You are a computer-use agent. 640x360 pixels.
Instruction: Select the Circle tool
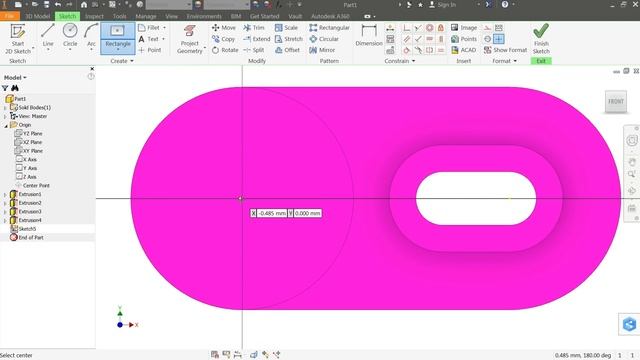click(70, 36)
